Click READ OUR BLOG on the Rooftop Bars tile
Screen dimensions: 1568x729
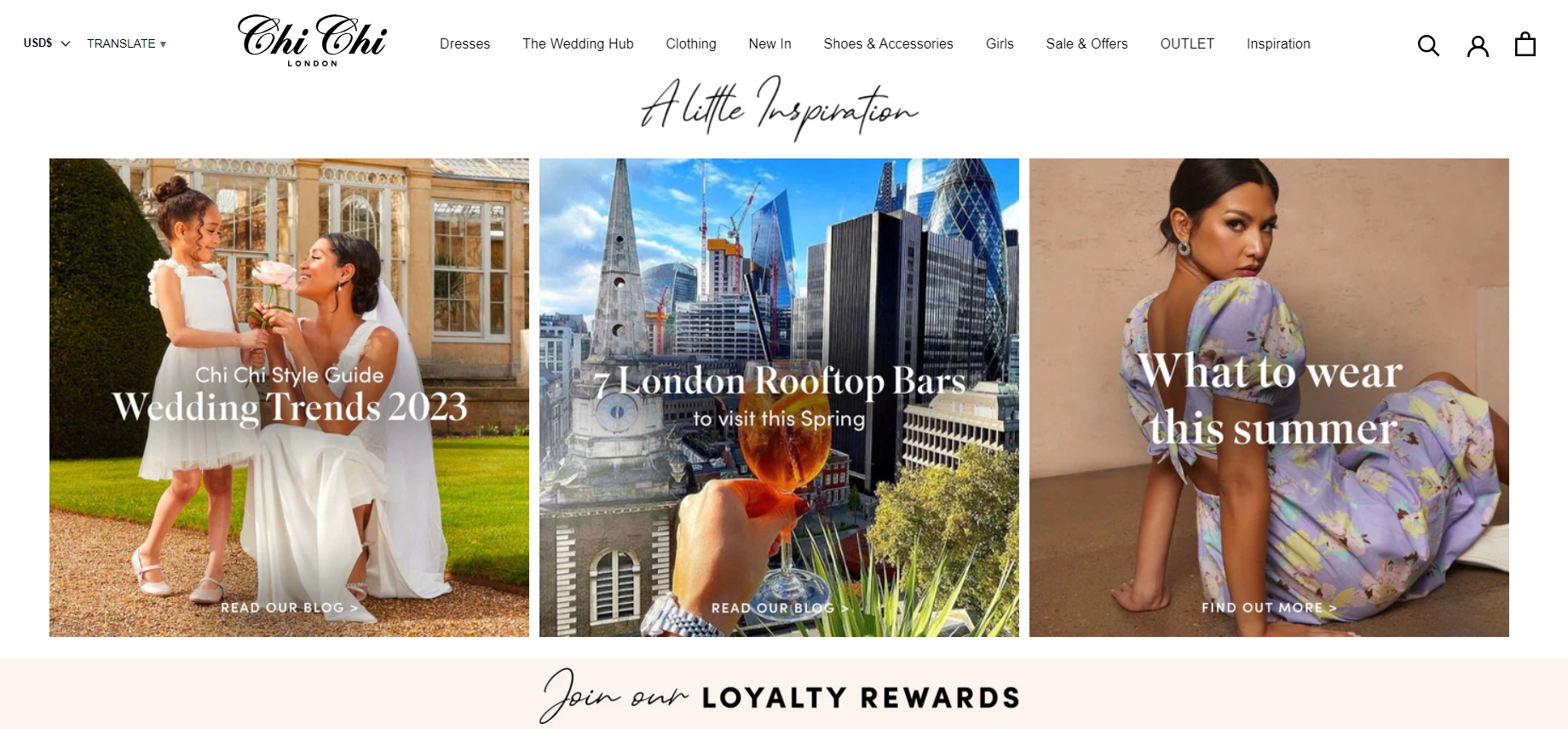(x=780, y=607)
